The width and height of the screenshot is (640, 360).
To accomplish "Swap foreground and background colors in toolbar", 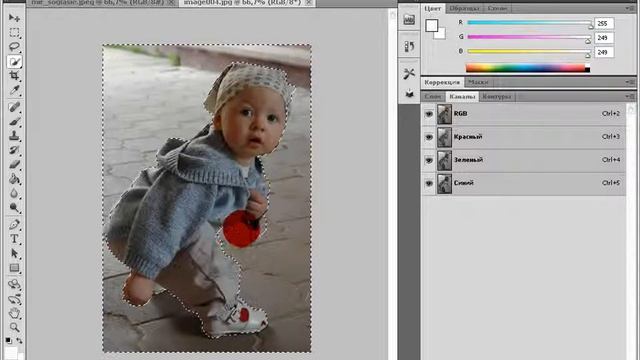I will (19, 340).
